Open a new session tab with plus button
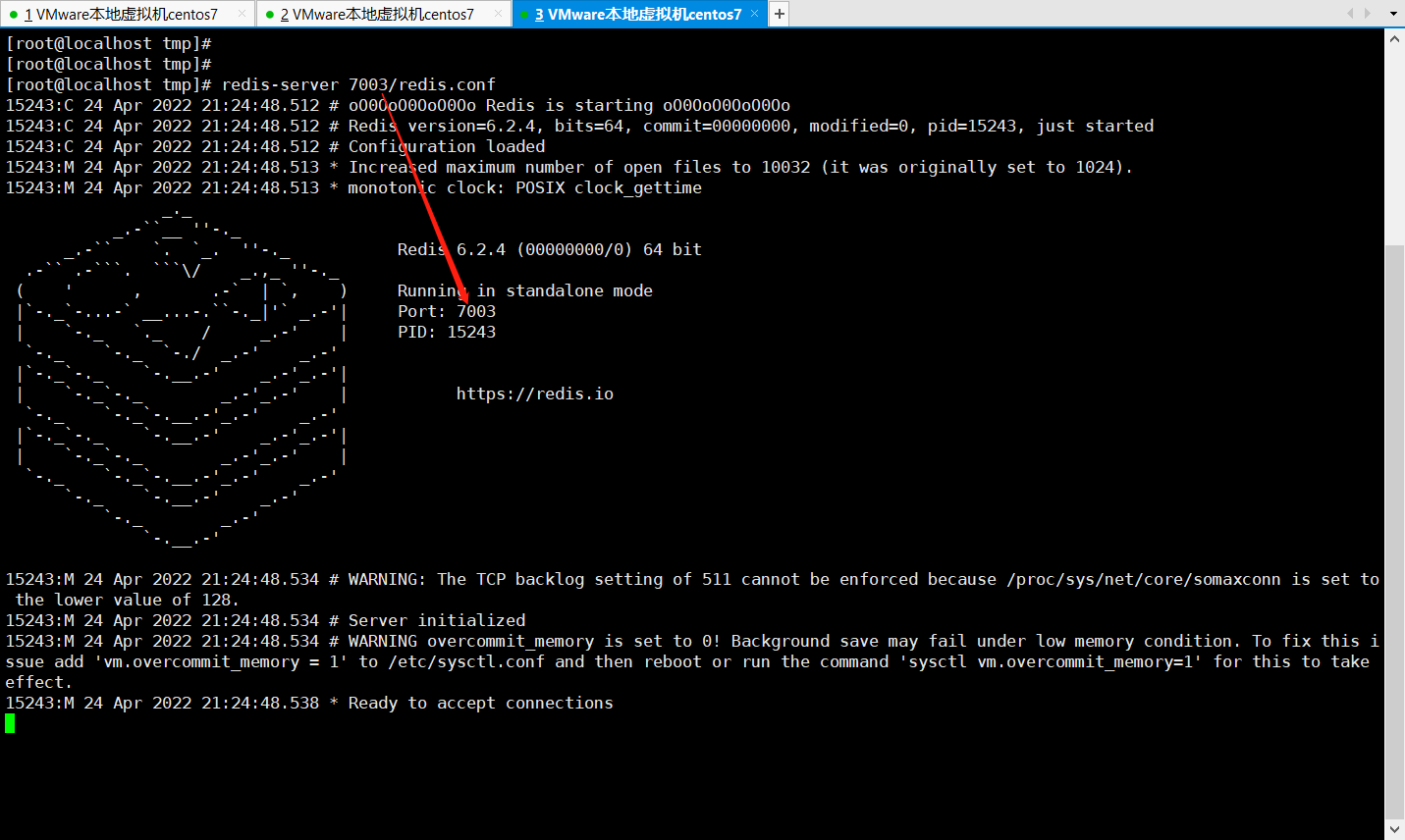Viewport: 1405px width, 840px height. click(779, 14)
